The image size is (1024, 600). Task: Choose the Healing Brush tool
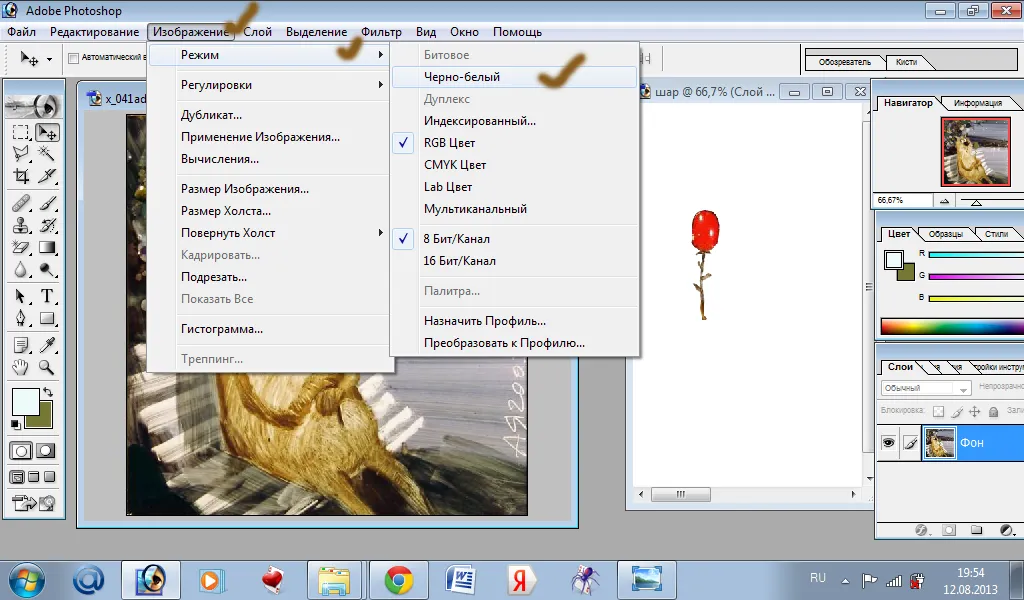tap(21, 203)
